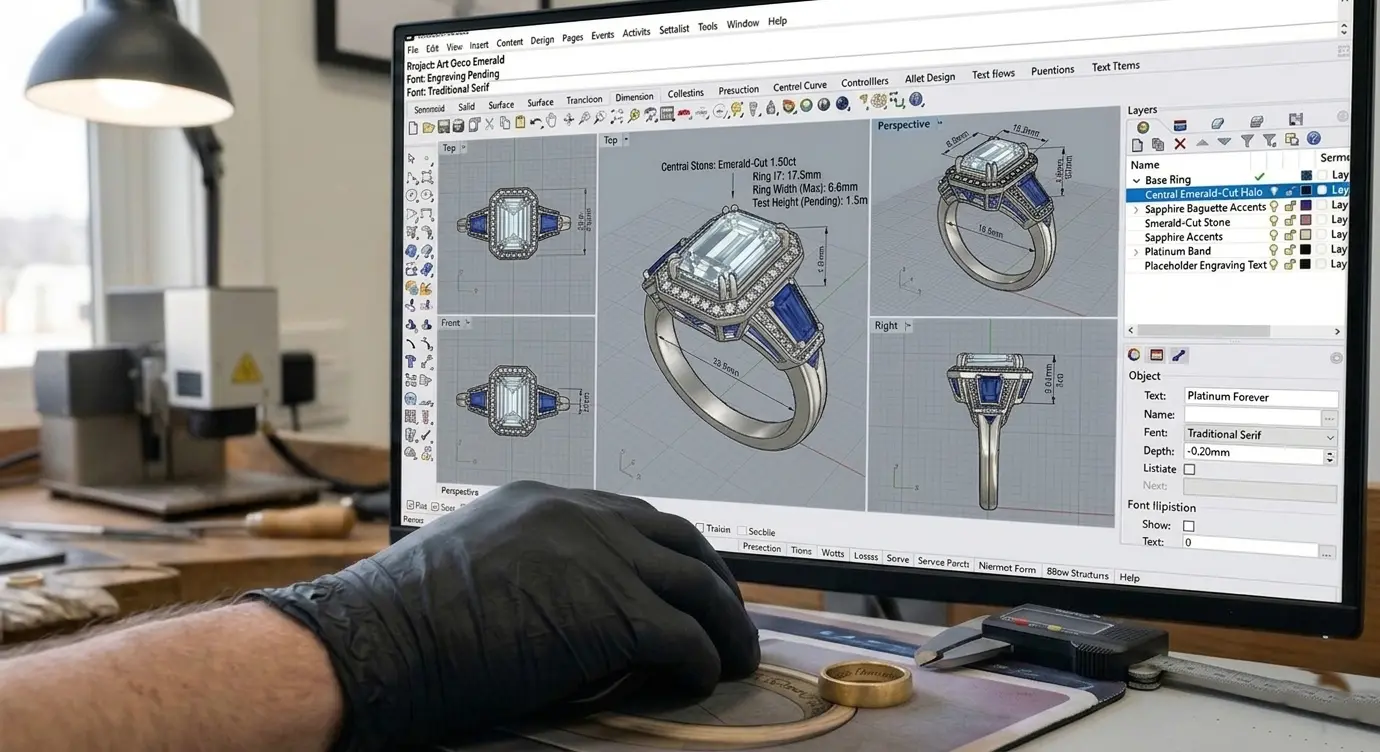The width and height of the screenshot is (1380, 752).
Task: Toggle visibility bulb for Central Emerald-Cut Halo
Action: pyautogui.click(x=1274, y=191)
